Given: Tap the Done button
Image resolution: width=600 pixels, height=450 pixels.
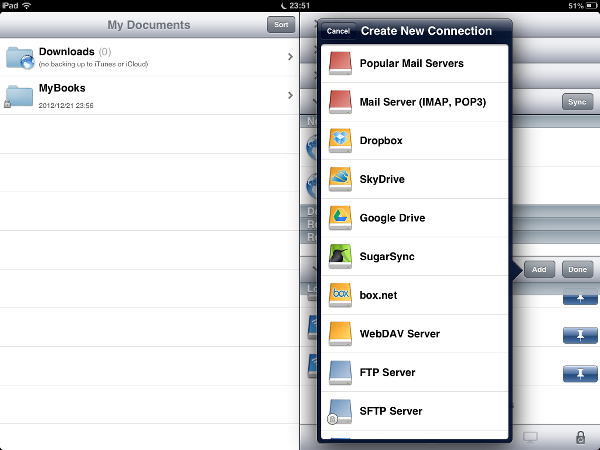Looking at the screenshot, I should point(577,269).
